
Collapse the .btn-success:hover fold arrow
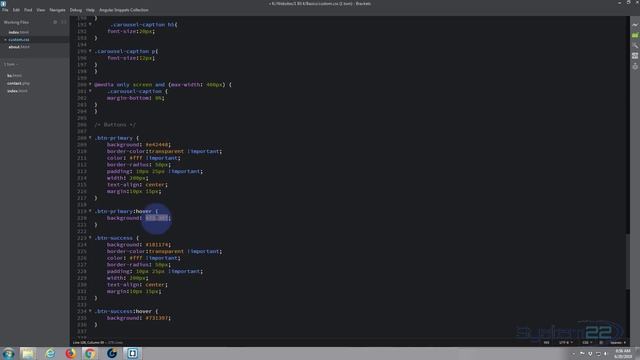(90, 311)
